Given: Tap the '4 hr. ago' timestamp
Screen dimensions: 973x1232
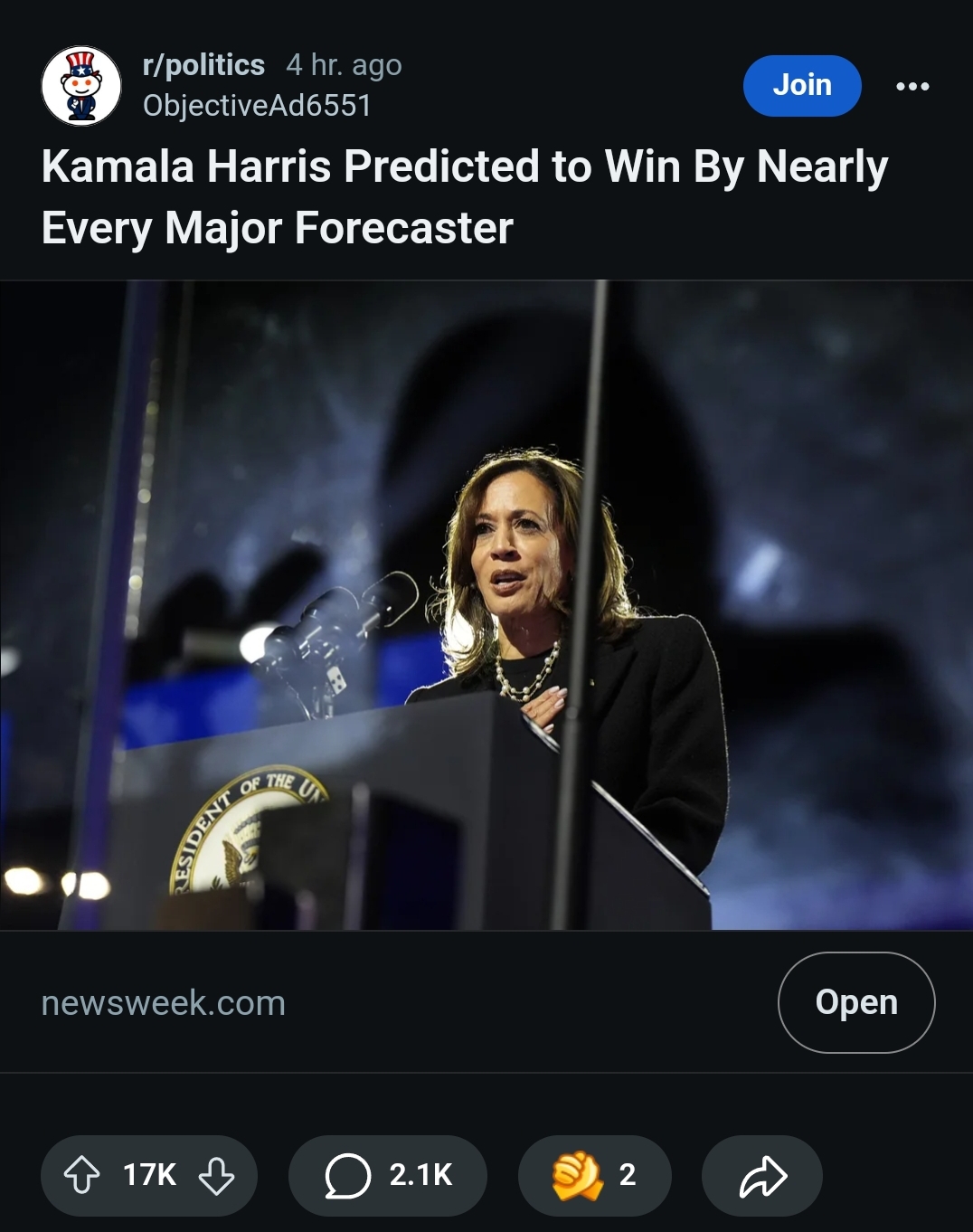Looking at the screenshot, I should coord(344,65).
